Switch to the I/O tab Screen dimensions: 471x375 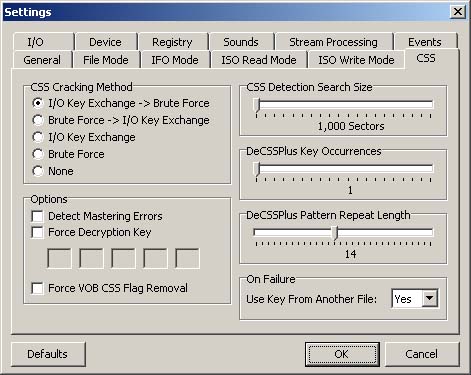coord(43,42)
